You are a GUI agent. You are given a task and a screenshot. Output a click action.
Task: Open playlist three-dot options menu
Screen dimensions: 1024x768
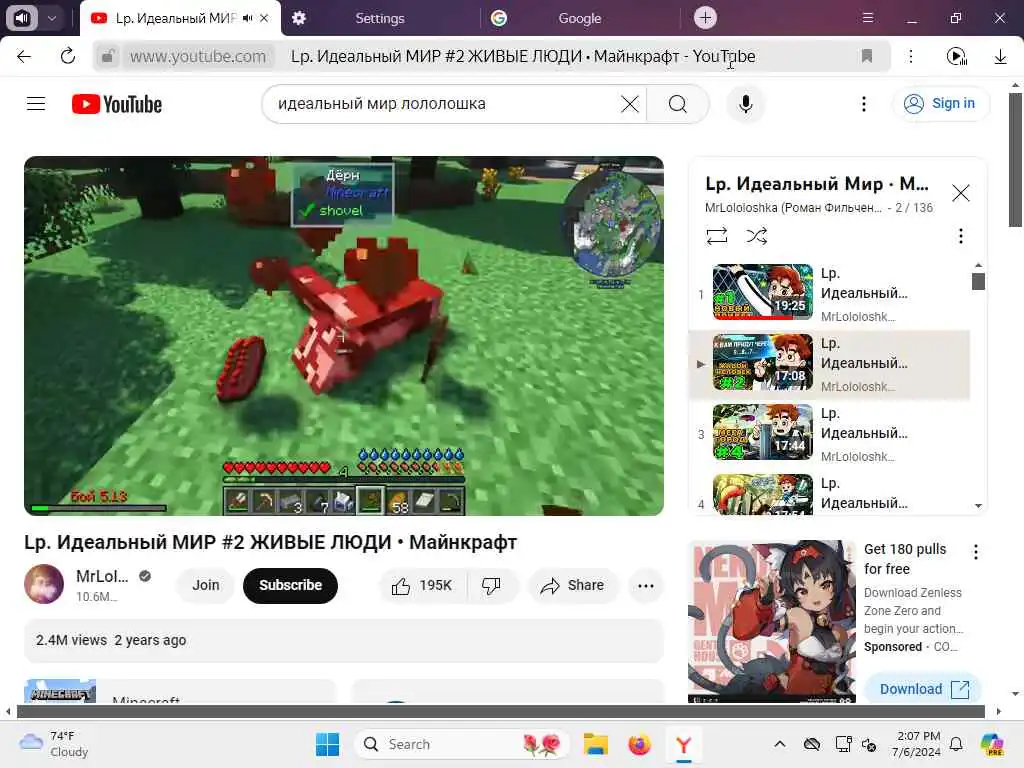click(x=960, y=236)
